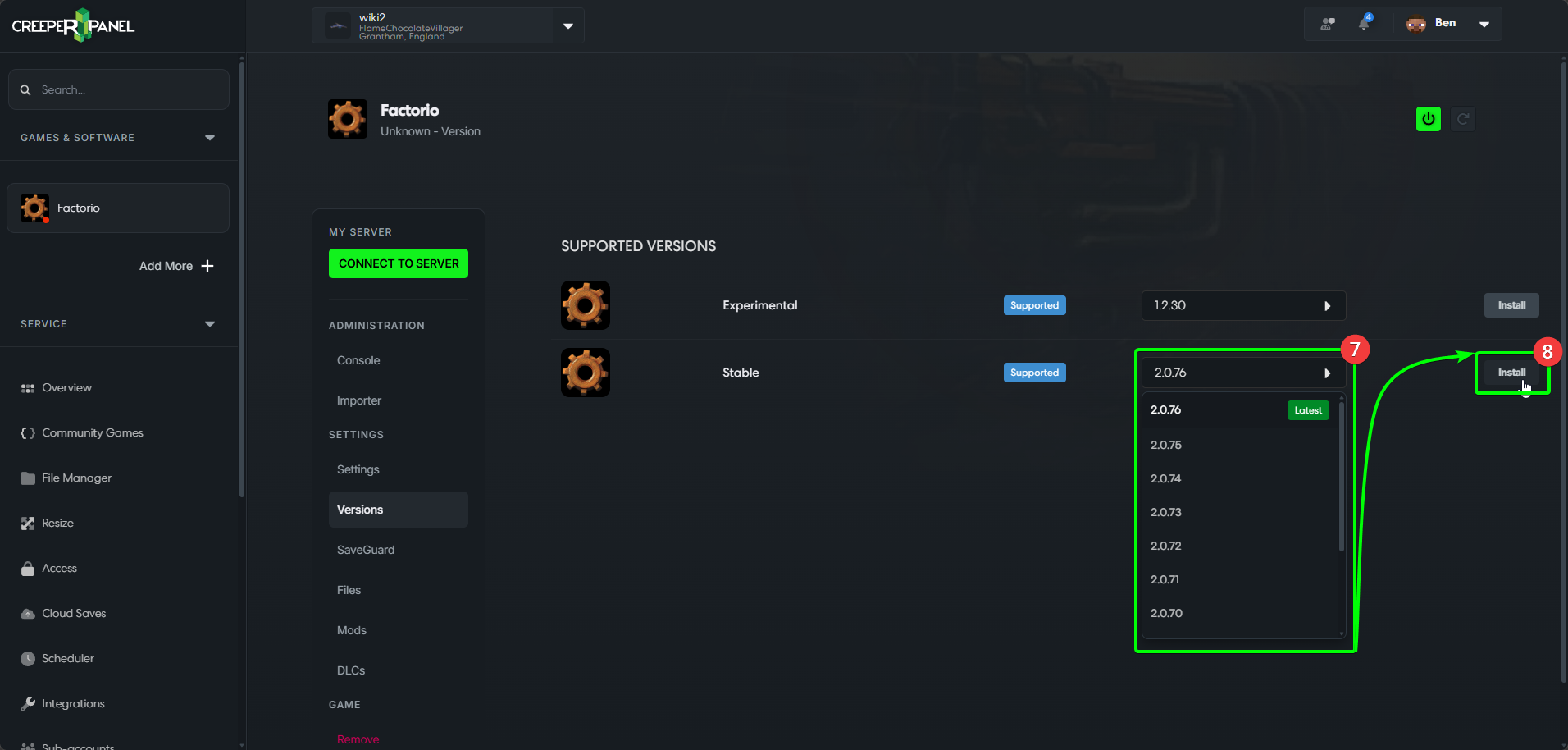The width and height of the screenshot is (1568, 750).
Task: Switch to the Console page
Action: click(x=358, y=359)
